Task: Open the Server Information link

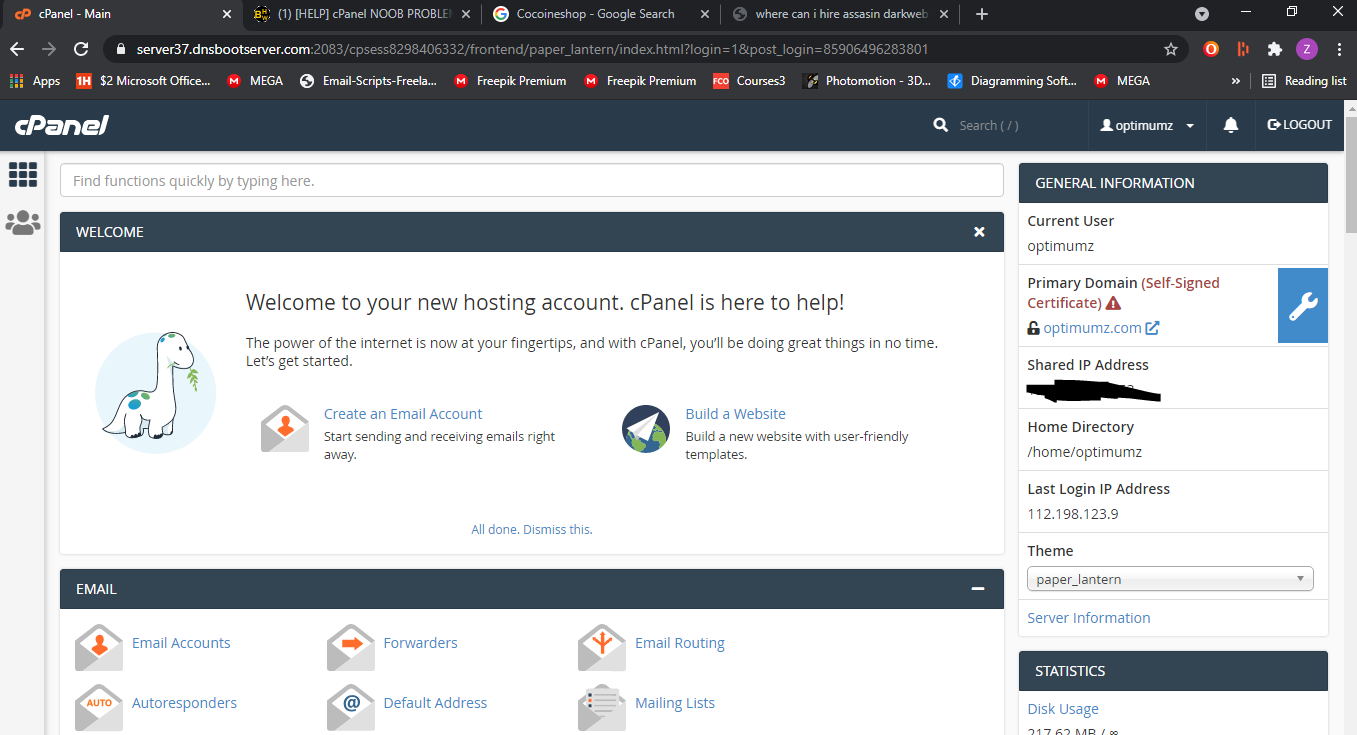Action: [1089, 618]
